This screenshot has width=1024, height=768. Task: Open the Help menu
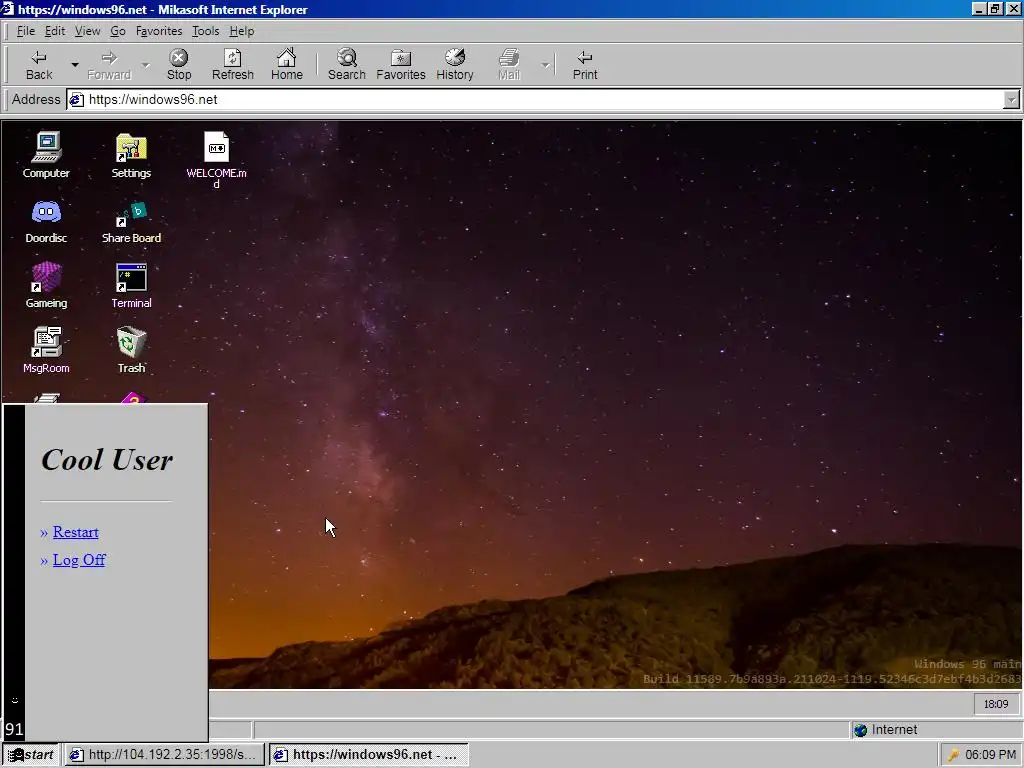coord(242,31)
